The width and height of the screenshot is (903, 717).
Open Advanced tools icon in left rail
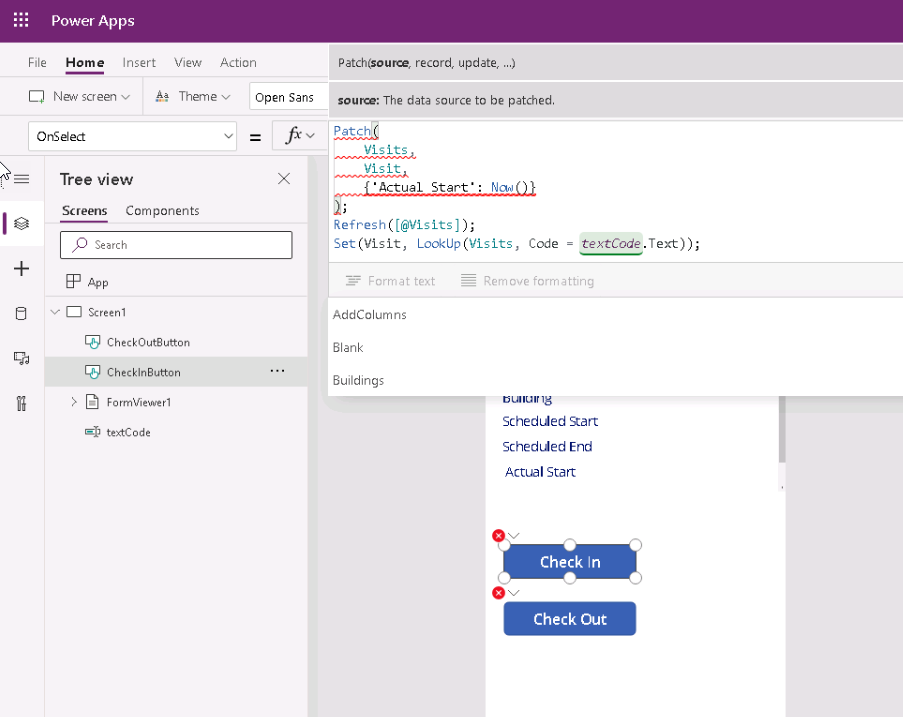coord(21,403)
